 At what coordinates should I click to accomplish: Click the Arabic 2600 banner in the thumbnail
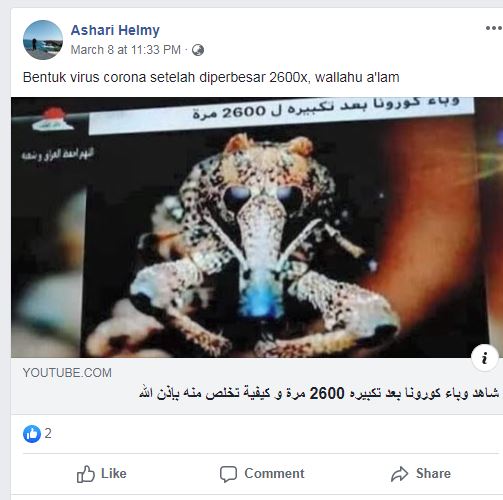click(282, 114)
